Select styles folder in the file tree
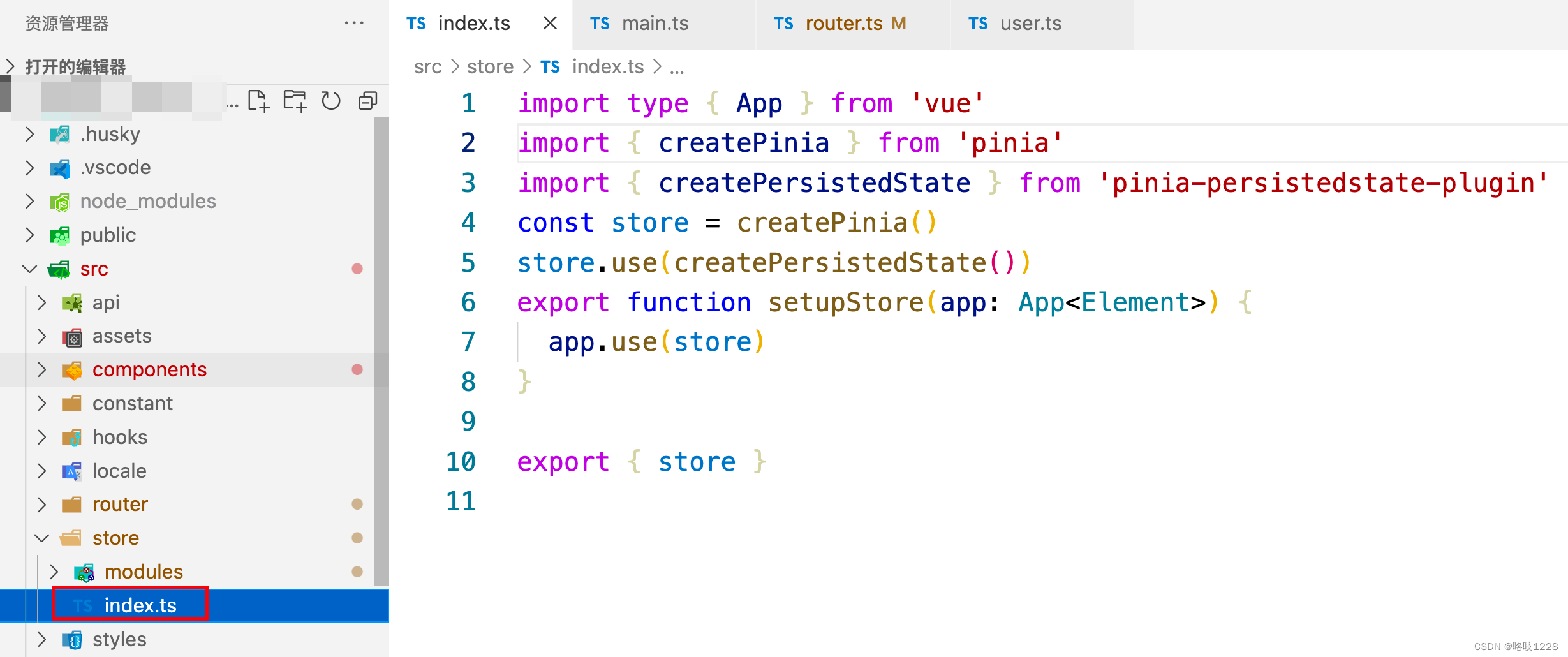Viewport: 1568px width, 657px height. 119,639
